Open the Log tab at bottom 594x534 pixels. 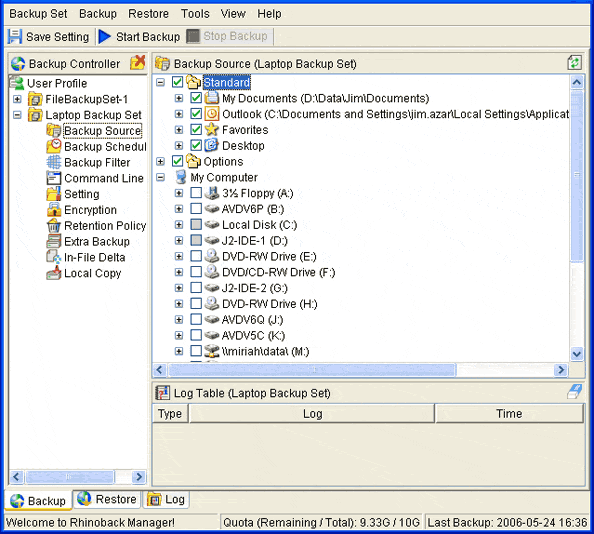point(167,500)
